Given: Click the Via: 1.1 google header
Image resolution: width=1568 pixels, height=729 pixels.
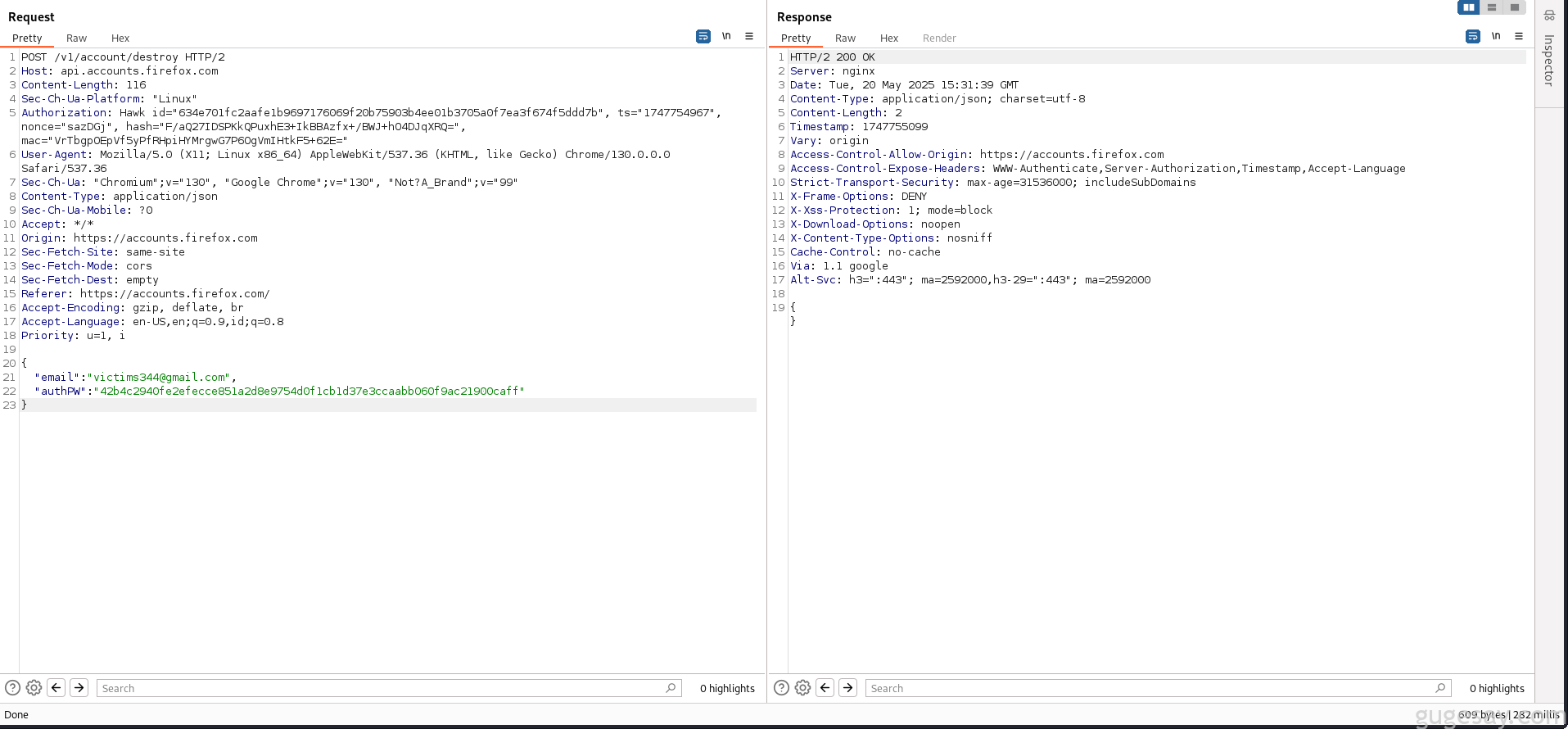Looking at the screenshot, I should (839, 266).
